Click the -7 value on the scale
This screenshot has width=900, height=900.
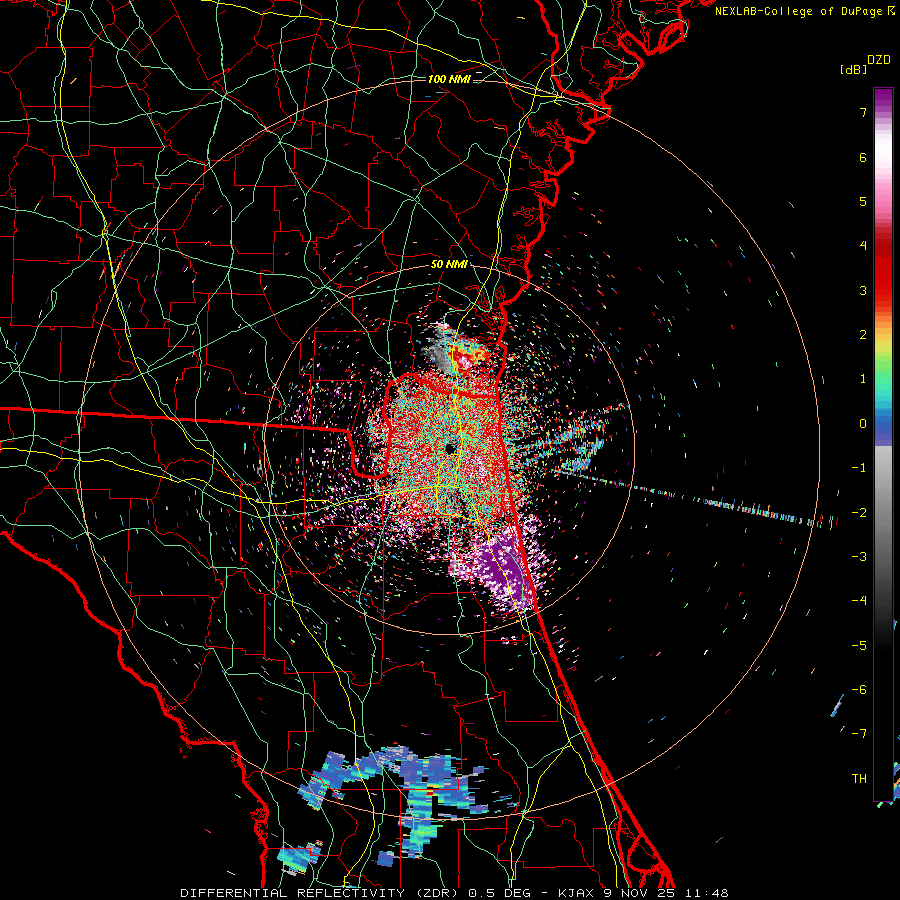[x=859, y=734]
